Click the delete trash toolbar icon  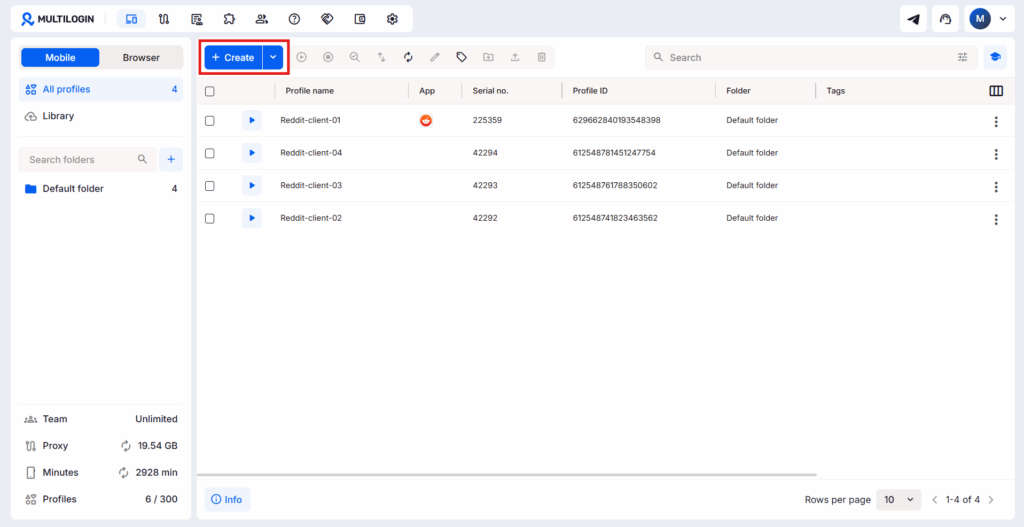click(x=541, y=57)
